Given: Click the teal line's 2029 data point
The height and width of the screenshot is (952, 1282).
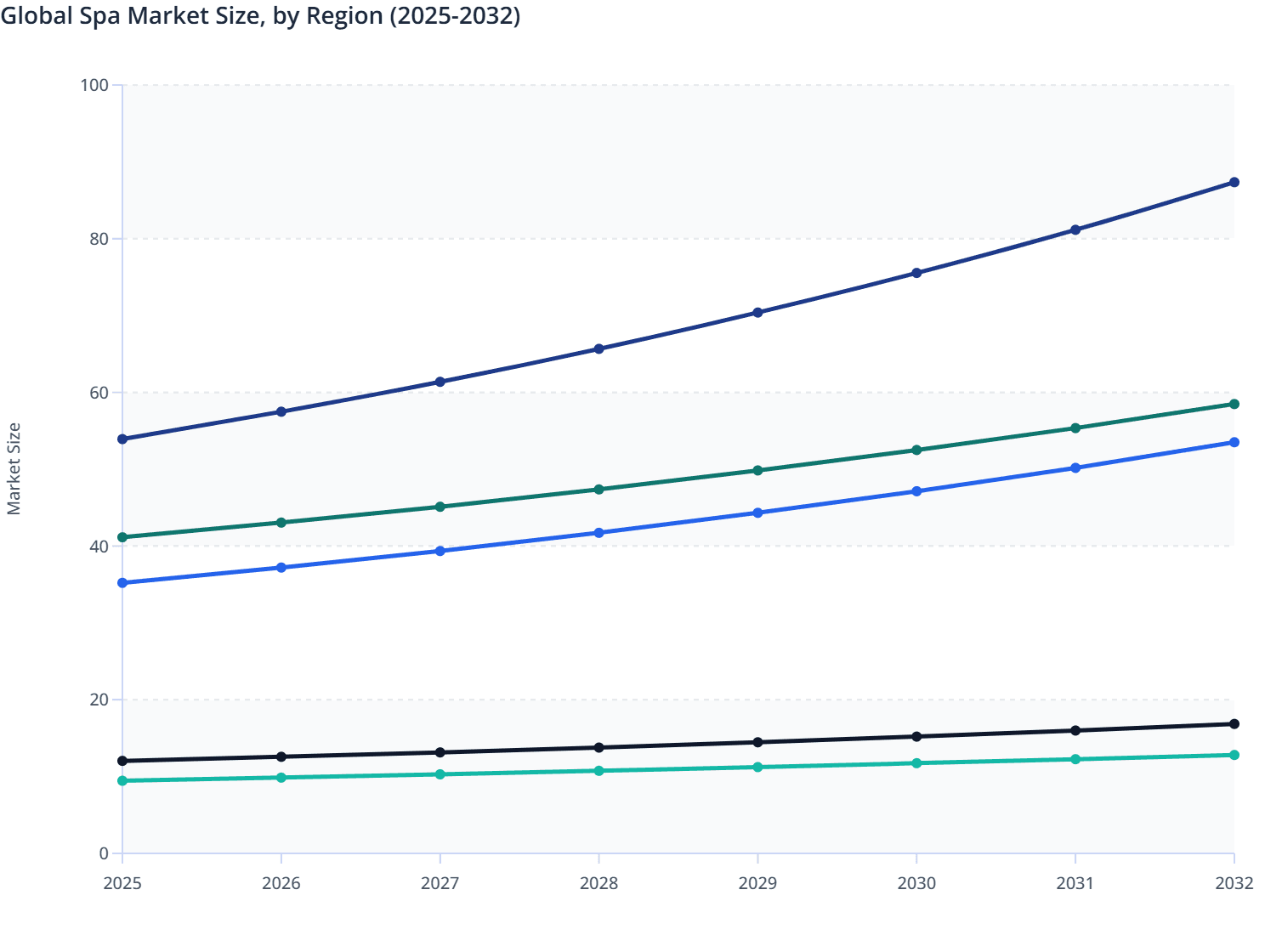Looking at the screenshot, I should click(x=757, y=768).
